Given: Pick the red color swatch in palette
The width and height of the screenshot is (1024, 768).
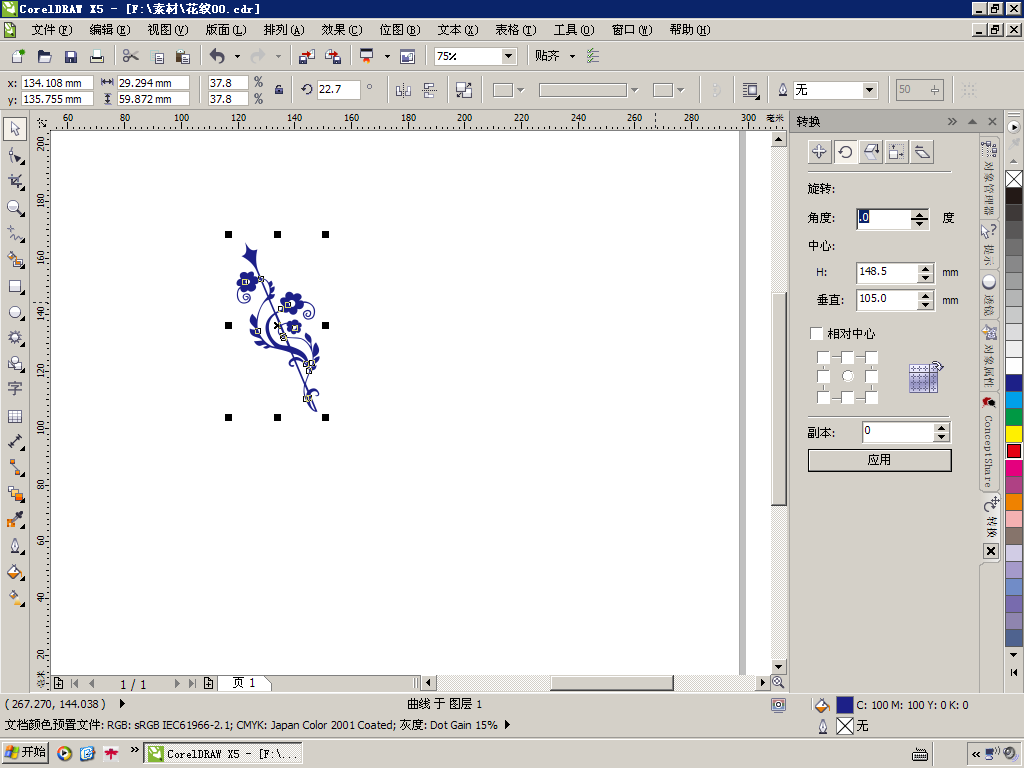Looking at the screenshot, I should point(1014,451).
